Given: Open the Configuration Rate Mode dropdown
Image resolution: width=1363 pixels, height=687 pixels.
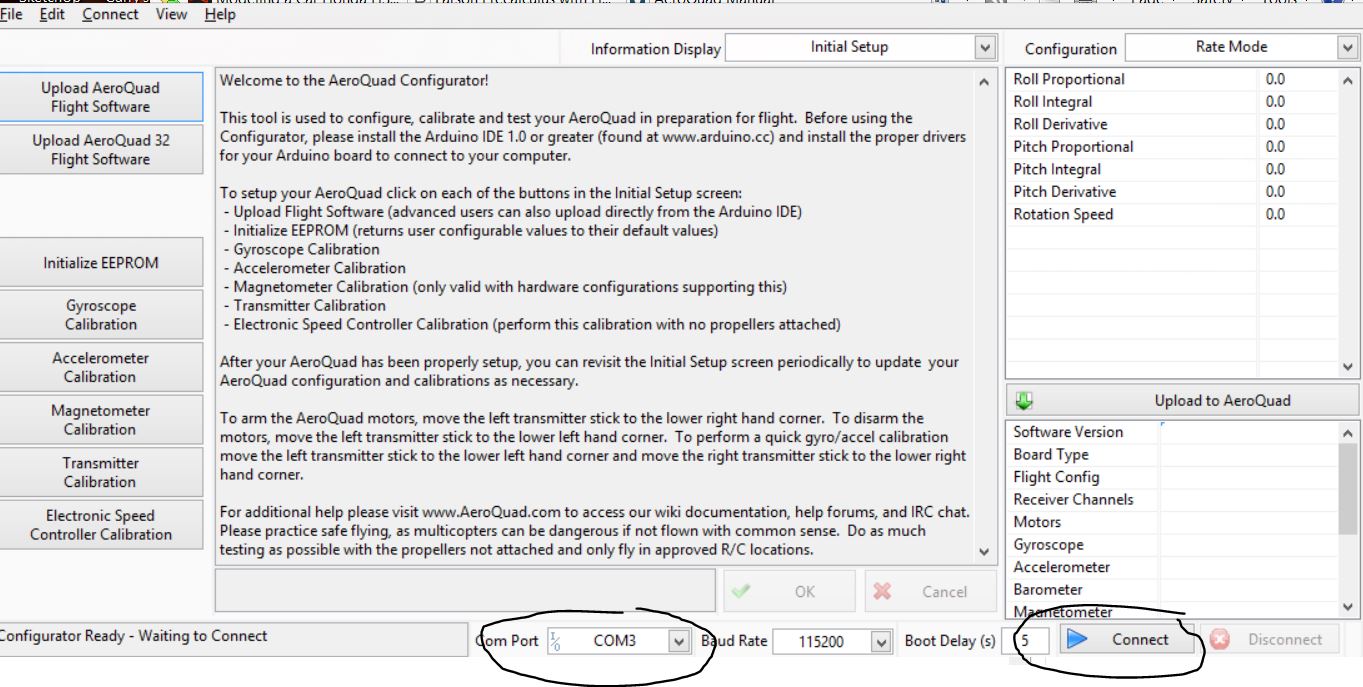Looking at the screenshot, I should 1243,47.
